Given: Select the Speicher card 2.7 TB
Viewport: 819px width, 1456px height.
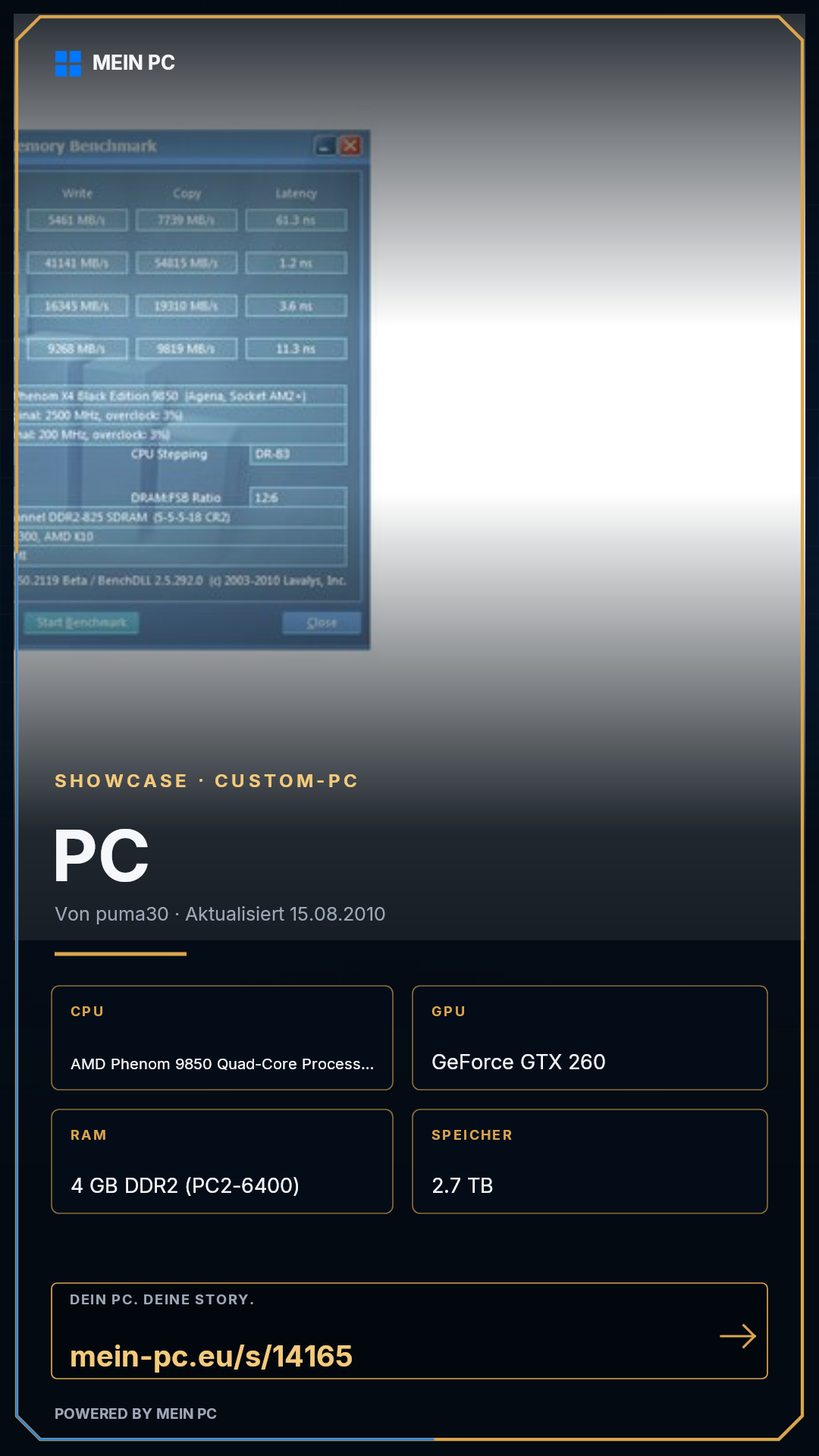Looking at the screenshot, I should click(590, 1162).
